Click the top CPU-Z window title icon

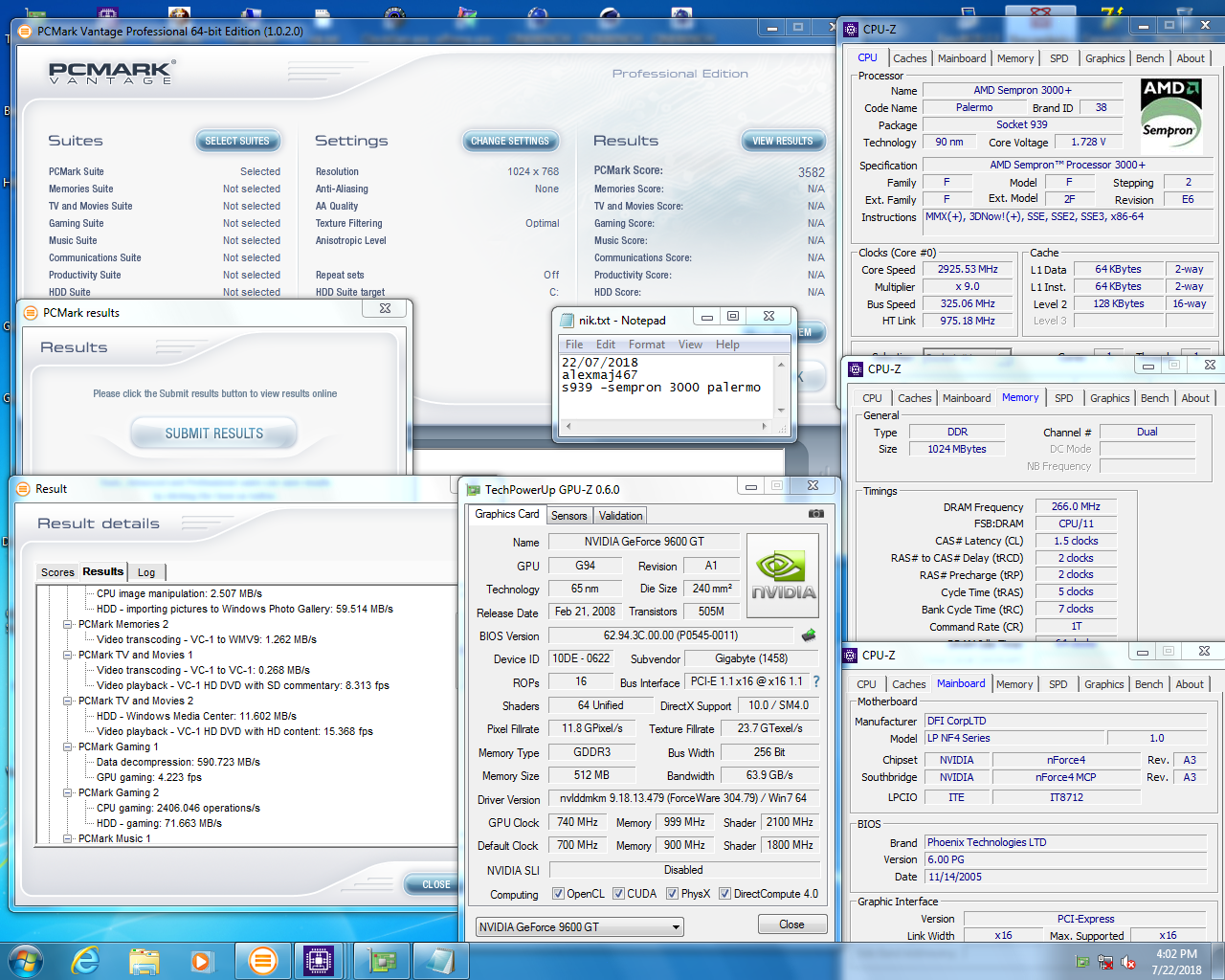tap(851, 30)
